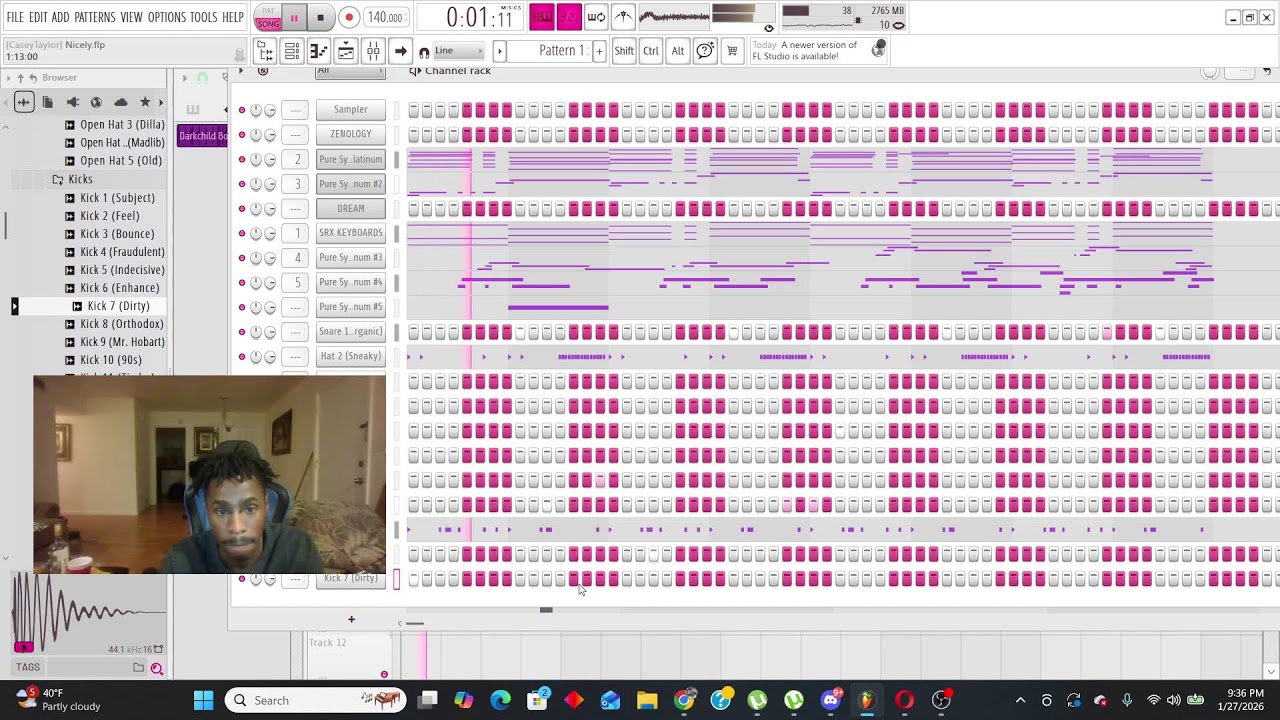Open Windows Start menu
The image size is (1280, 720).
point(203,700)
